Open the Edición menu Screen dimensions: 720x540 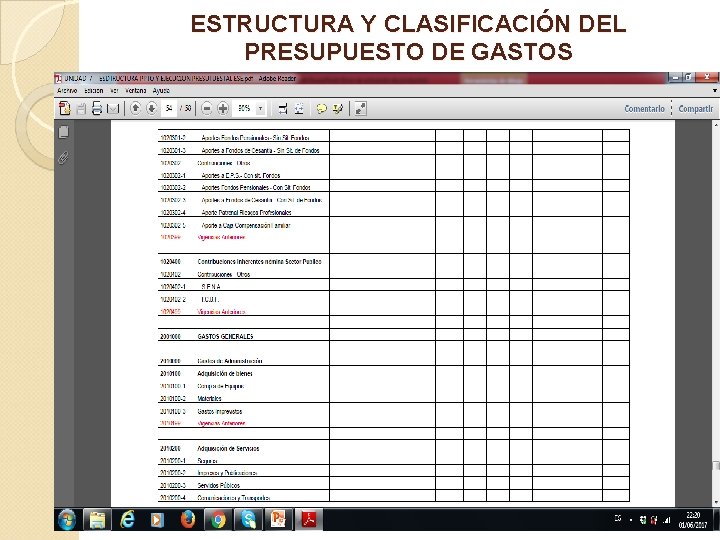(x=93, y=90)
